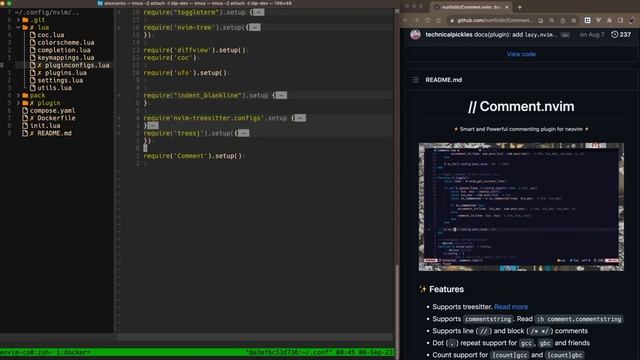
Task: Open colorscheme.lua in the file tree
Action: (x=66, y=42)
